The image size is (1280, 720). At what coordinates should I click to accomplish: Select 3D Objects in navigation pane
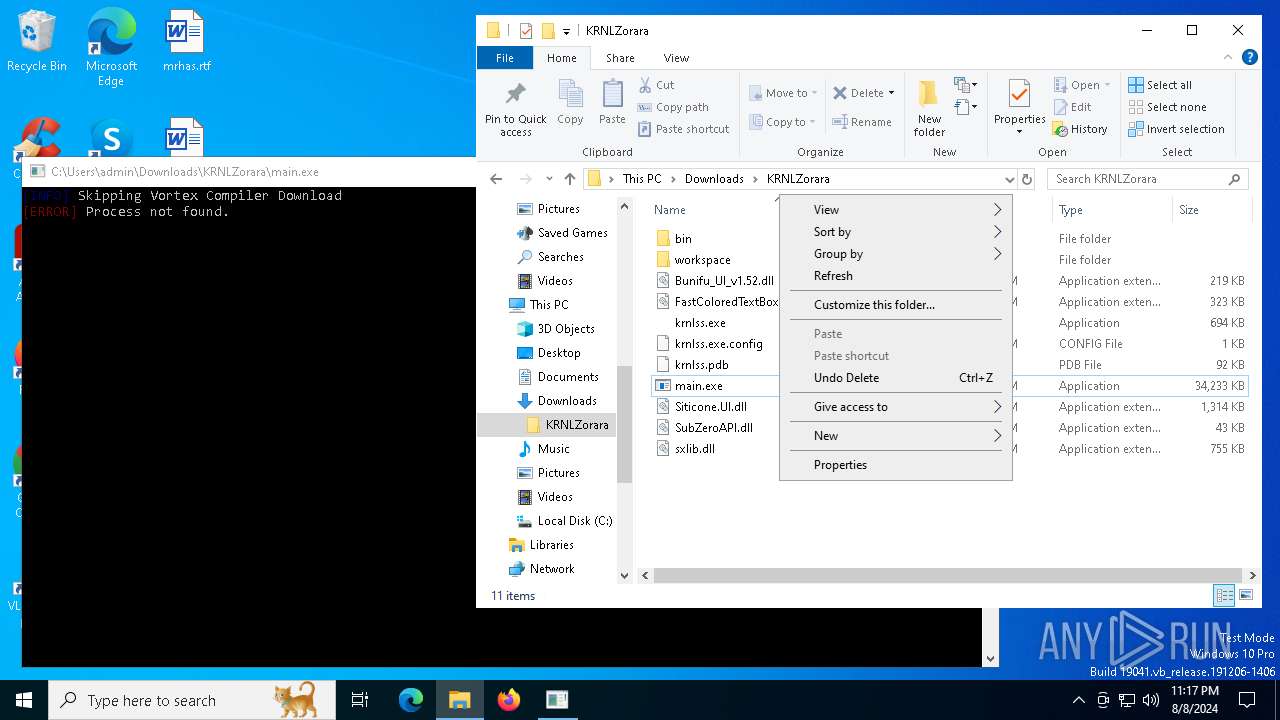coord(556,329)
